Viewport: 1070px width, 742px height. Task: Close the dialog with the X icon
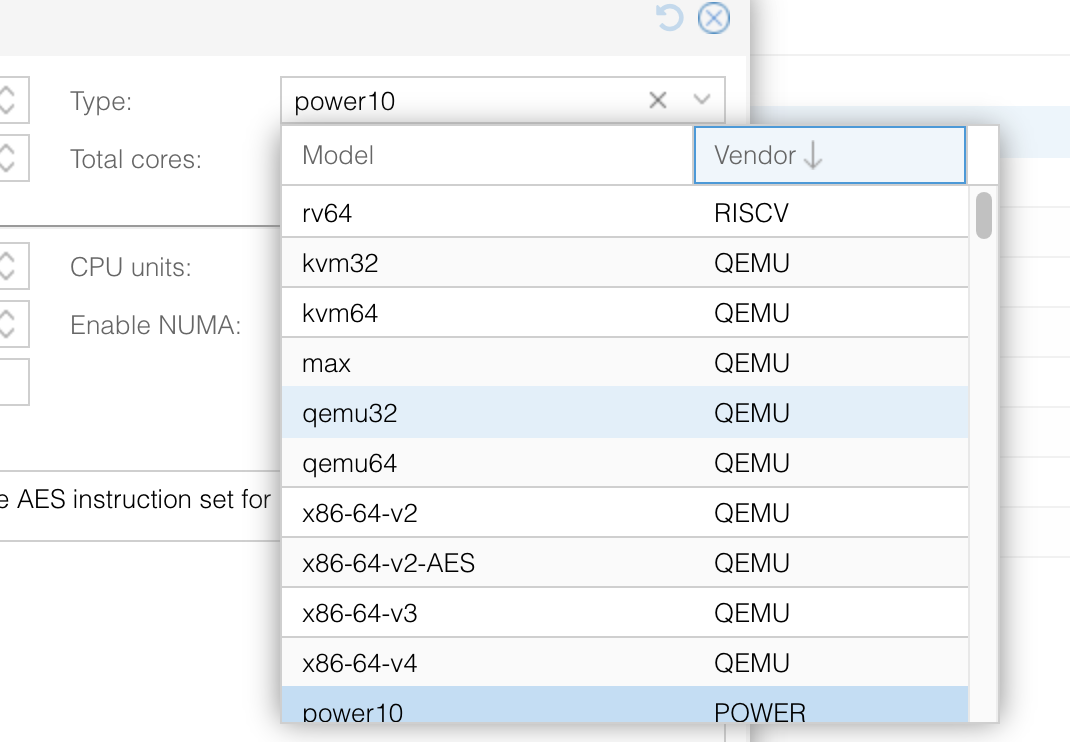point(714,18)
